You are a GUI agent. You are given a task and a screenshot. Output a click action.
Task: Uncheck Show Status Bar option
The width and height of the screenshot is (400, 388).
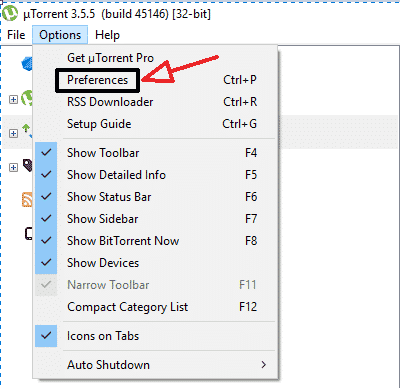pos(46,197)
